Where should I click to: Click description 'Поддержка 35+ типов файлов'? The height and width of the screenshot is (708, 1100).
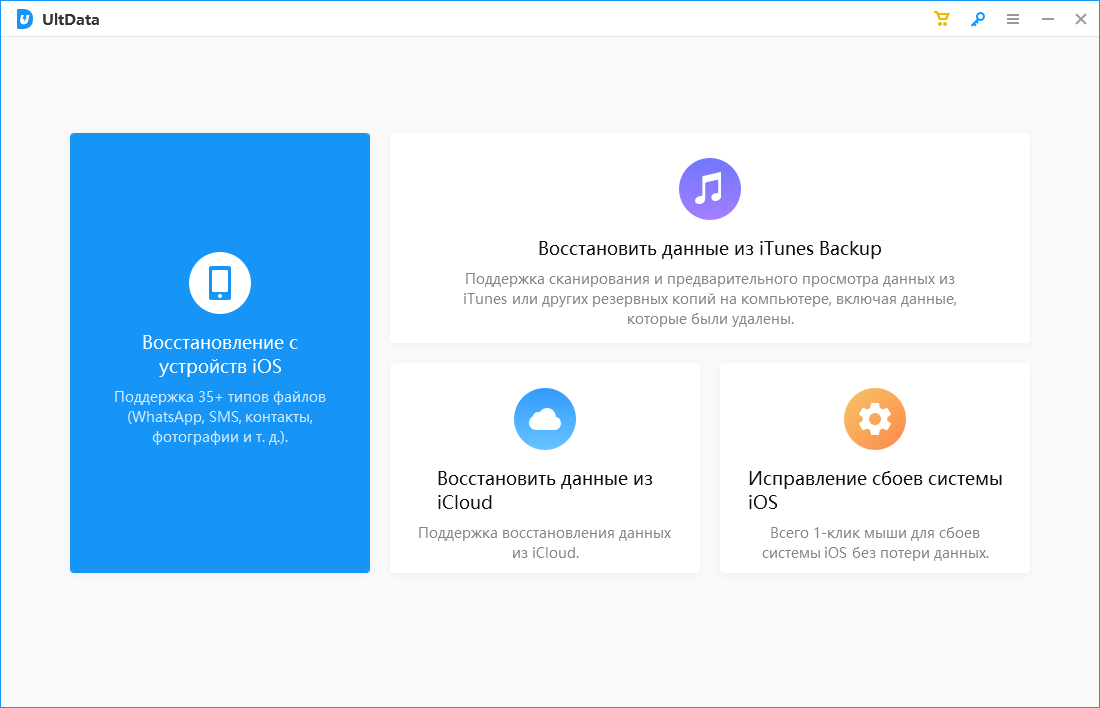tap(220, 396)
